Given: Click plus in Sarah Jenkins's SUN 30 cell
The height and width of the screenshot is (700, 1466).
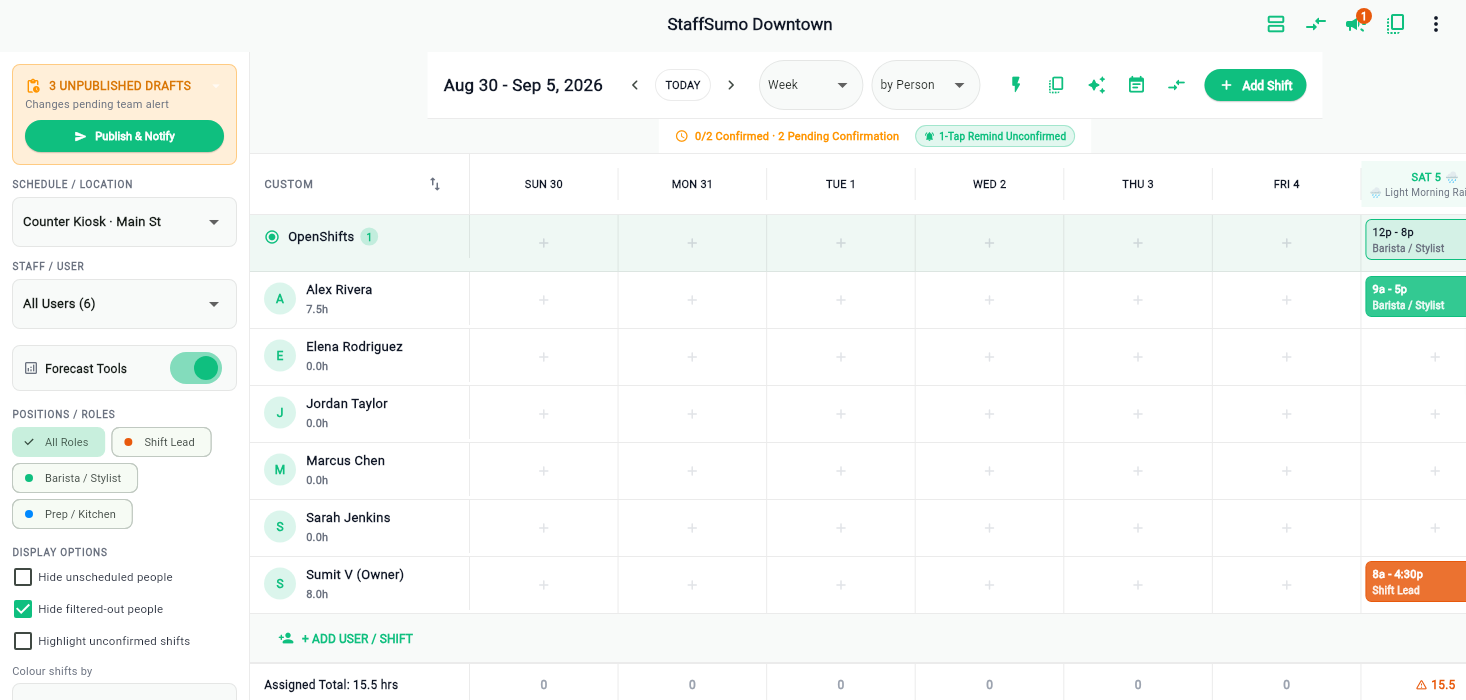Looking at the screenshot, I should coord(544,528).
